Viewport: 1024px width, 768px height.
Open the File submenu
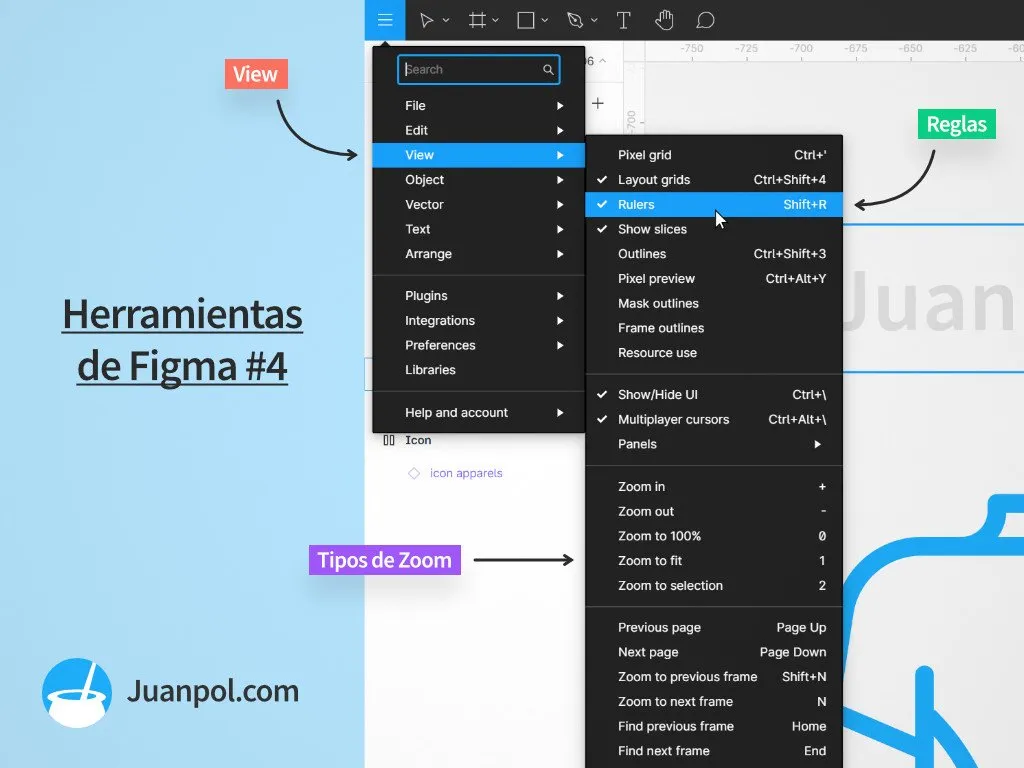tap(479, 105)
